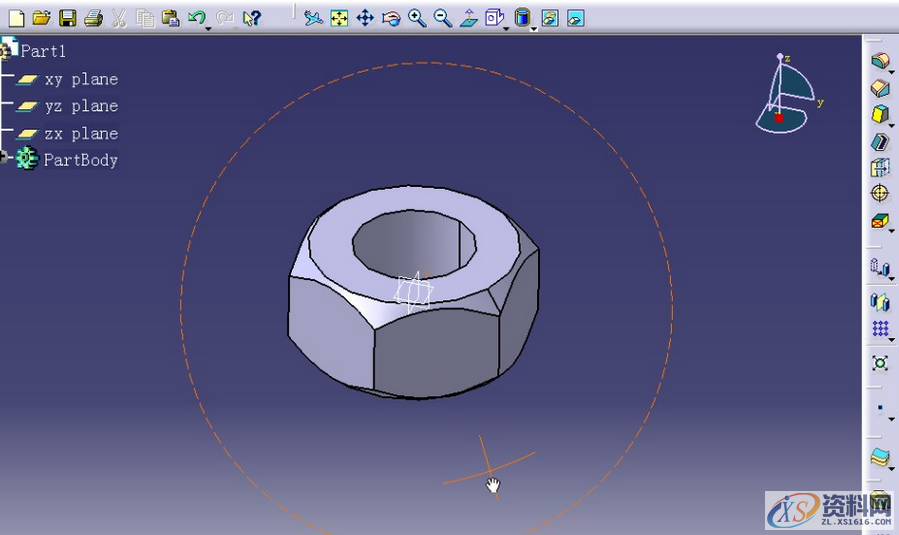Select zx plane in the tree
This screenshot has width=899, height=535.
80,133
